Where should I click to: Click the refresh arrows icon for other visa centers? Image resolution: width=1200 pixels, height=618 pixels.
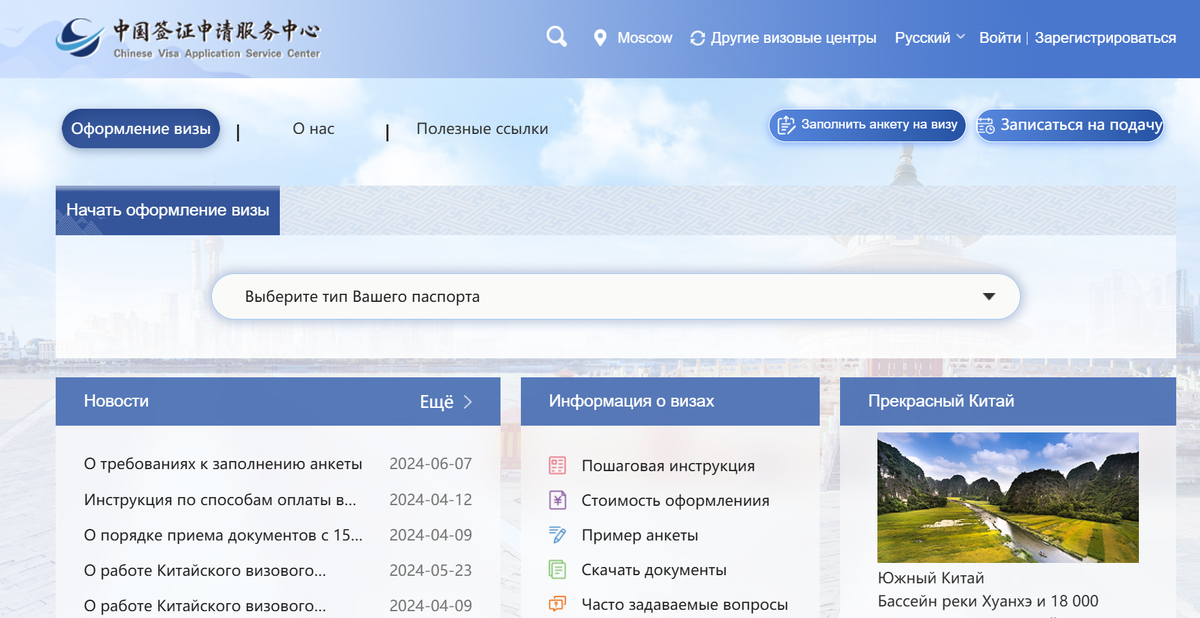(697, 38)
